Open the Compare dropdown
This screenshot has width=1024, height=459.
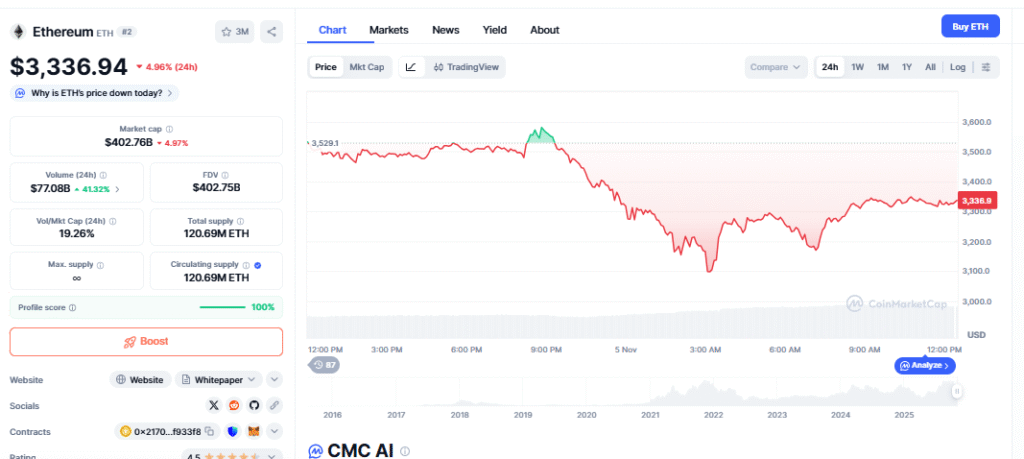tap(775, 67)
